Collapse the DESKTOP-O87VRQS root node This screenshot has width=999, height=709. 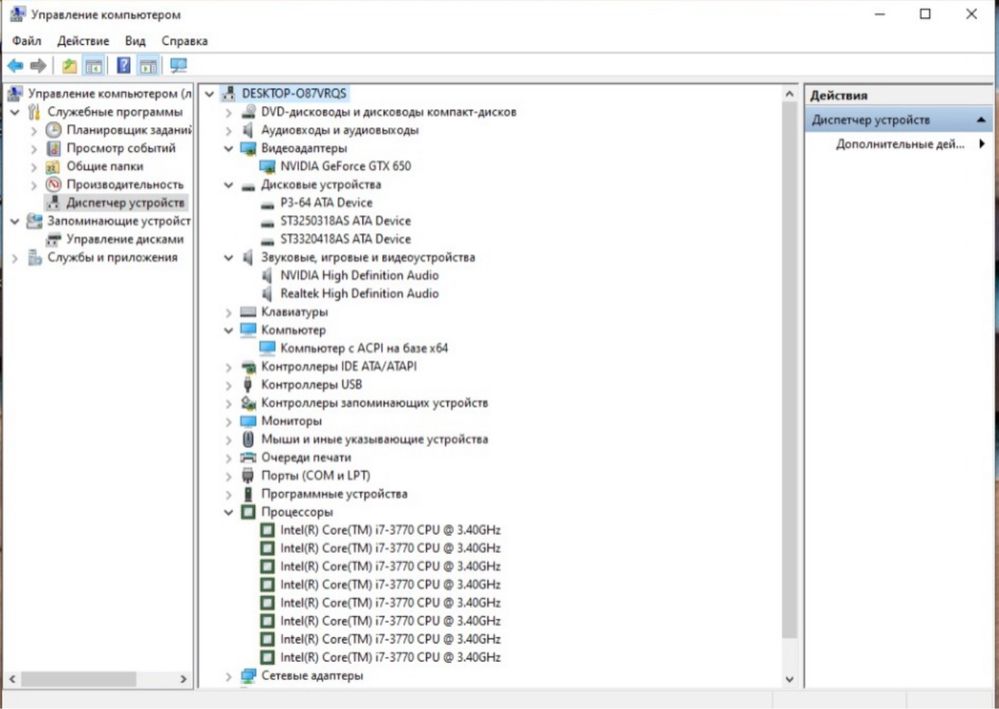click(209, 94)
